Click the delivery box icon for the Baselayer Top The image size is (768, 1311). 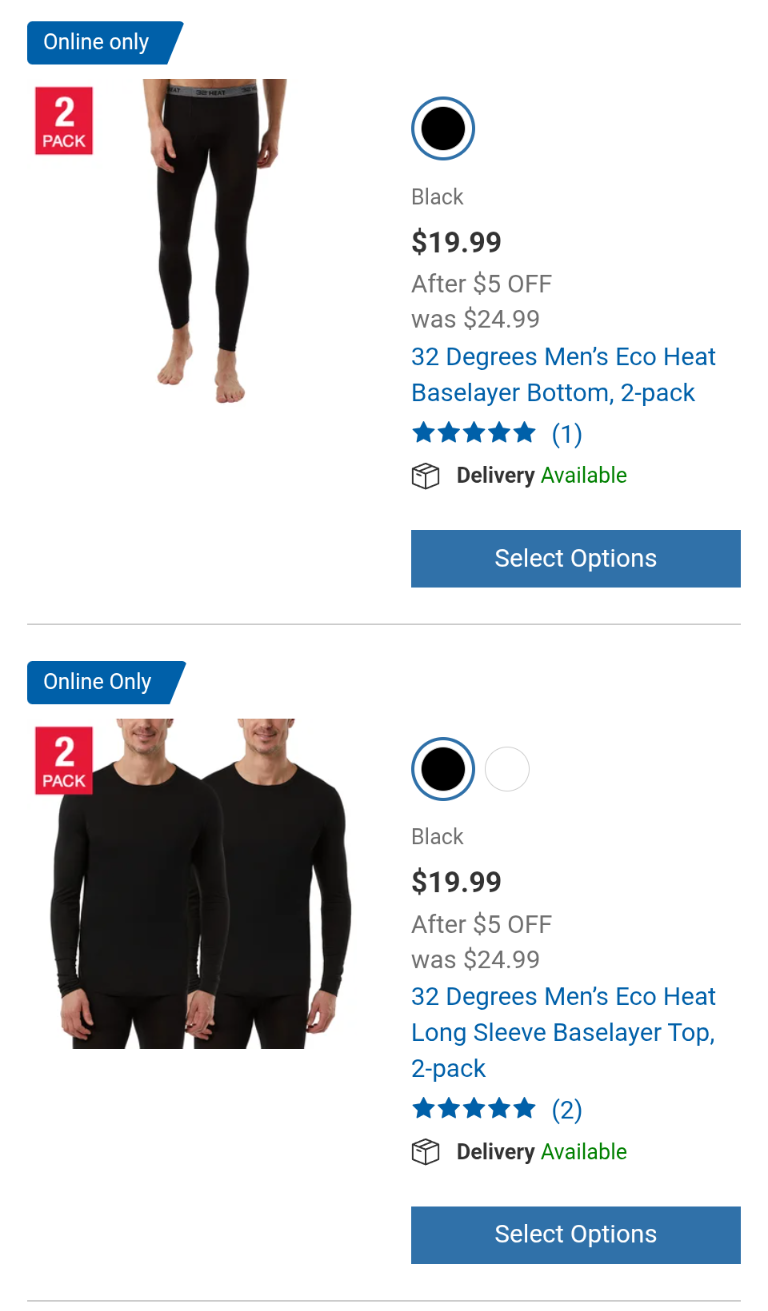pos(426,1153)
